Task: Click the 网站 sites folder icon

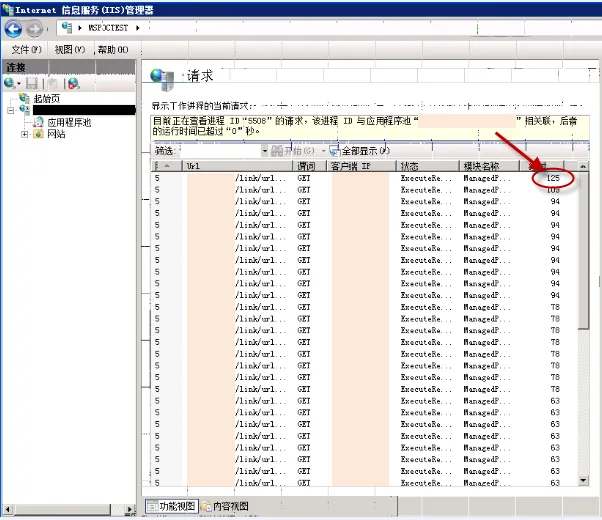Action: (38, 134)
